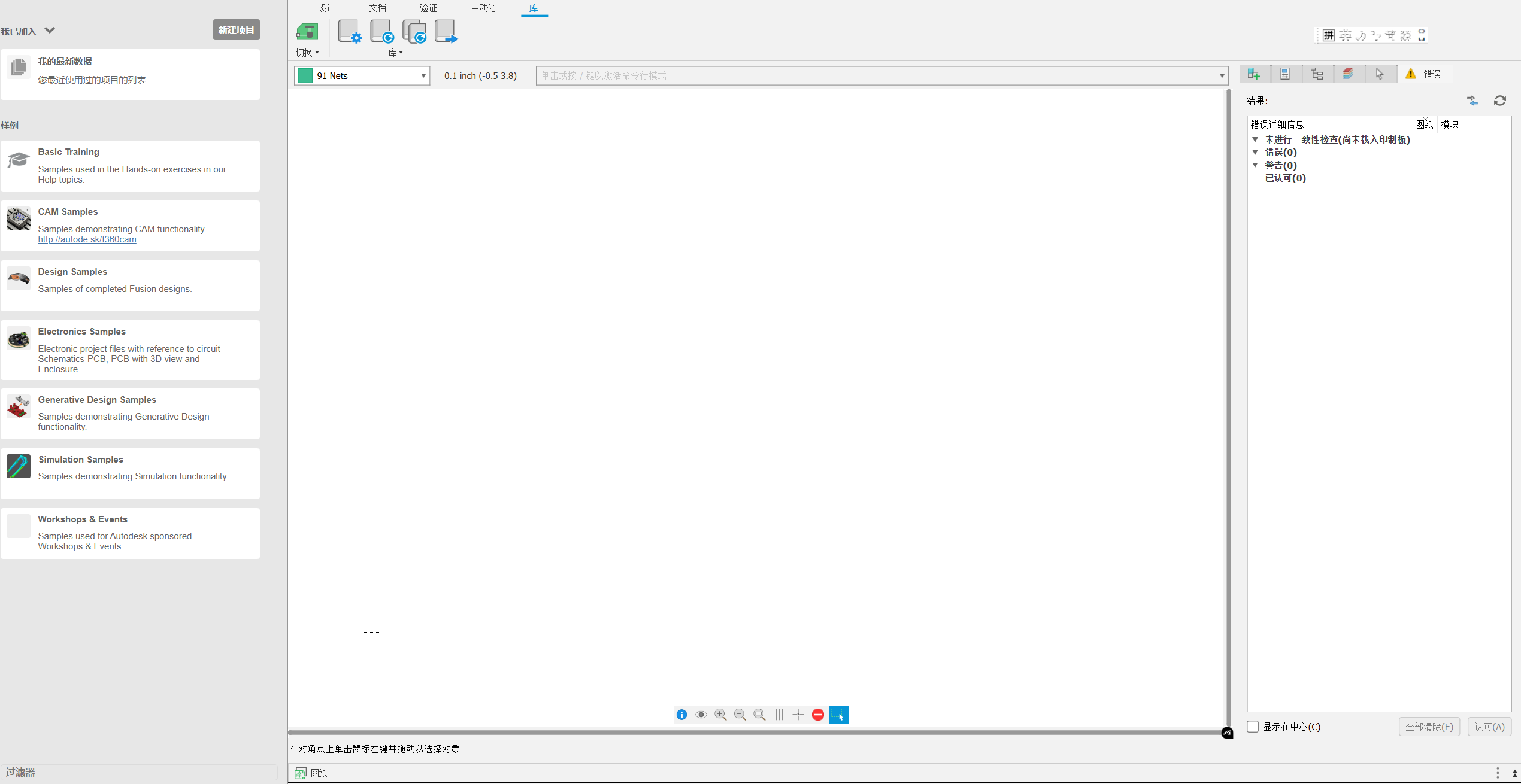Open the layers stack panel icon
The height and width of the screenshot is (784, 1521).
coord(1348,74)
